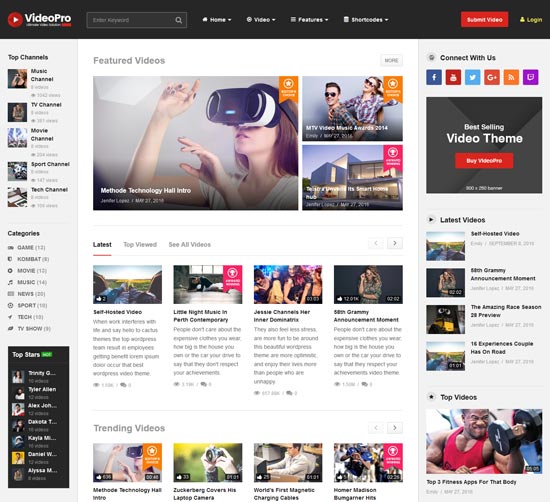The height and width of the screenshot is (502, 550).
Task: Open the Methode Technology Hall Intro featured thumbnail
Action: [195, 143]
